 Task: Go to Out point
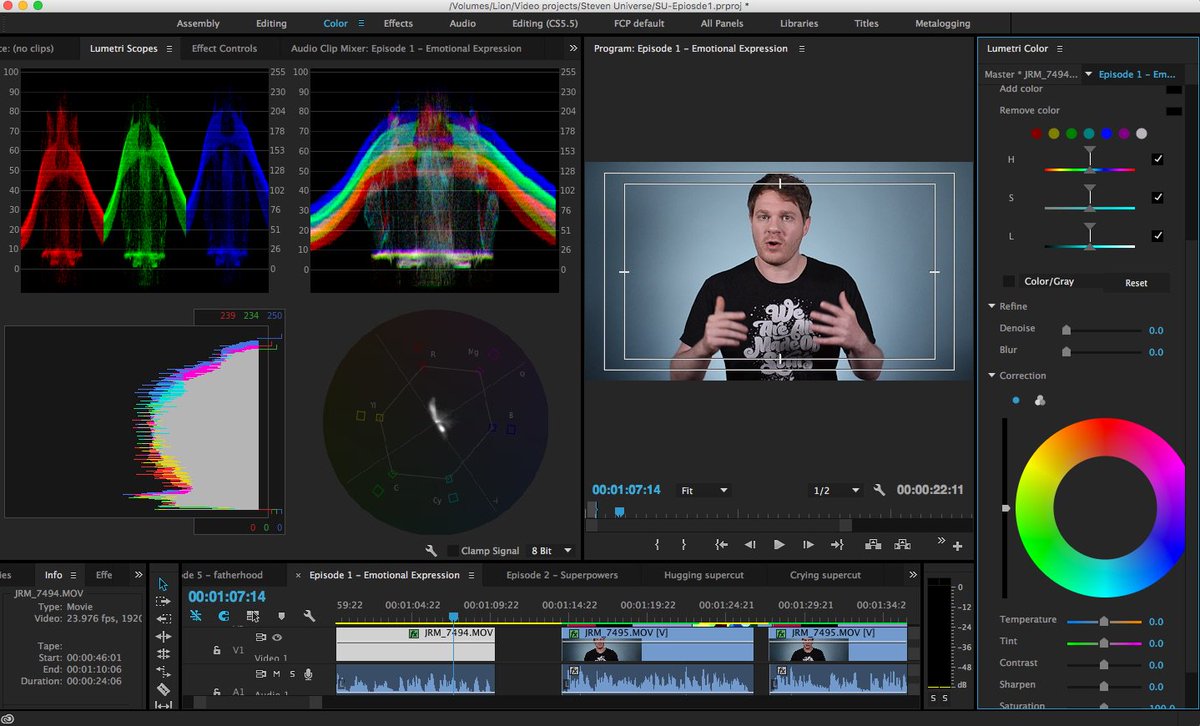pyautogui.click(x=838, y=545)
